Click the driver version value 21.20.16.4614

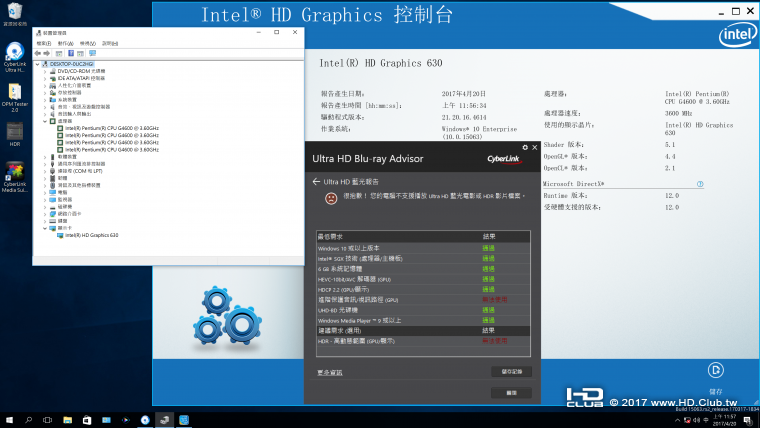point(464,117)
